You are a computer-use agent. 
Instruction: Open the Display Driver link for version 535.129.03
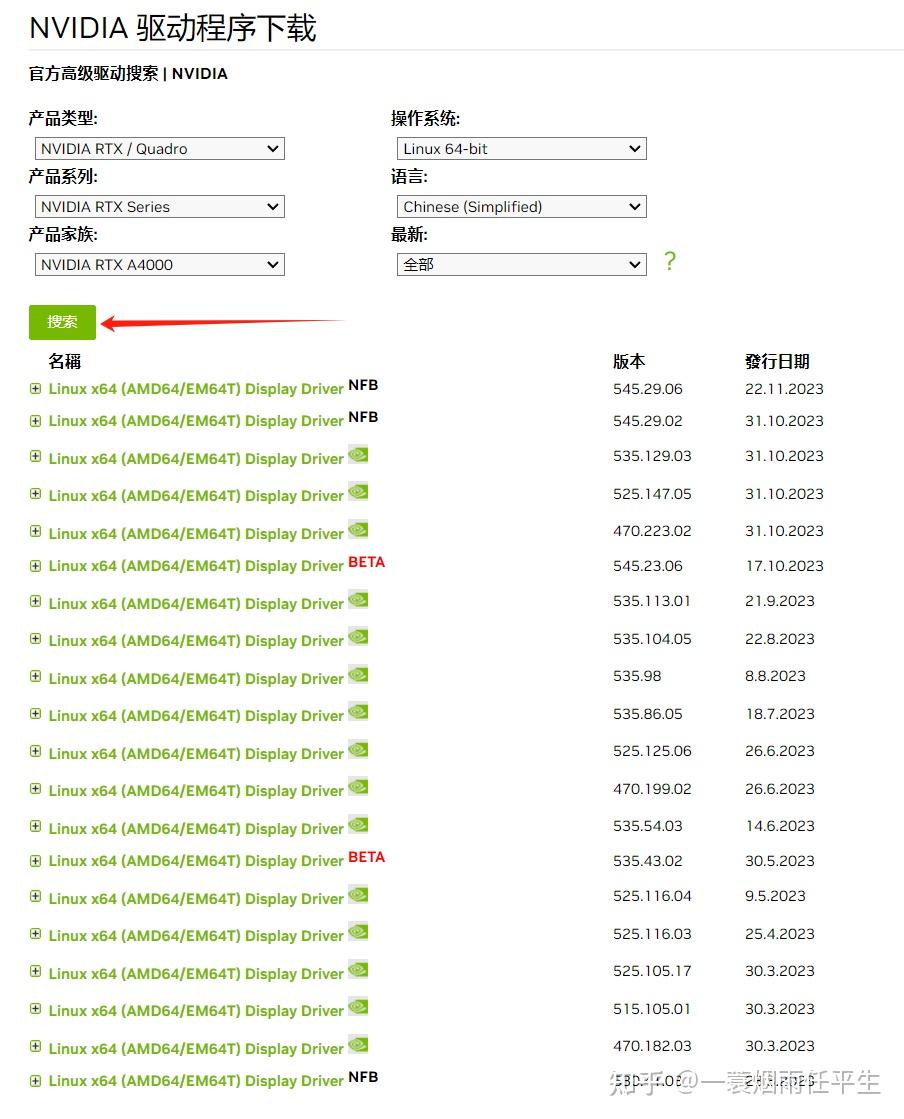click(196, 459)
